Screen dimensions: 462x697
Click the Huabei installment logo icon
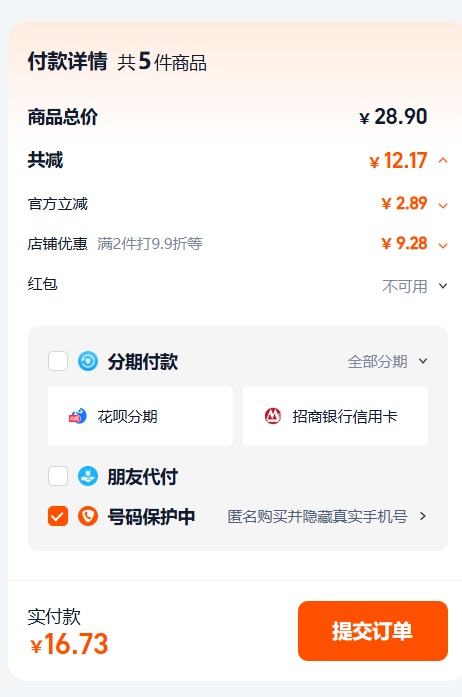click(77, 416)
